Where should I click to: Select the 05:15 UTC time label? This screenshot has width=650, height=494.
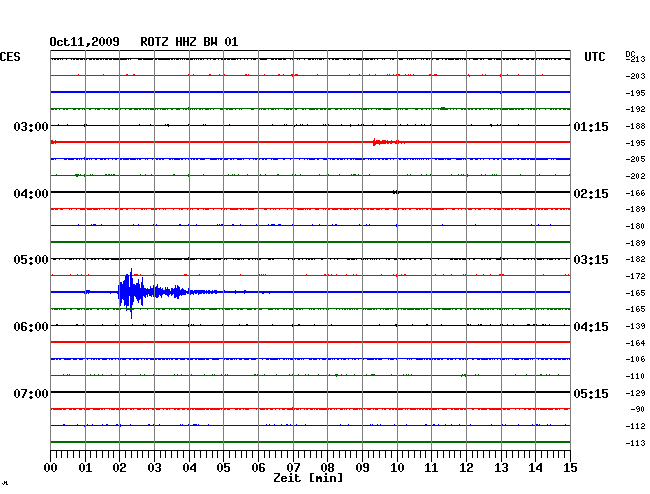click(591, 393)
